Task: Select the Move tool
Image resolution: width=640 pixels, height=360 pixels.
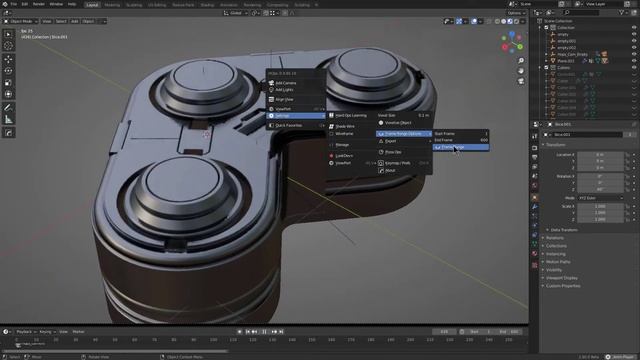Action: [x=8, y=59]
